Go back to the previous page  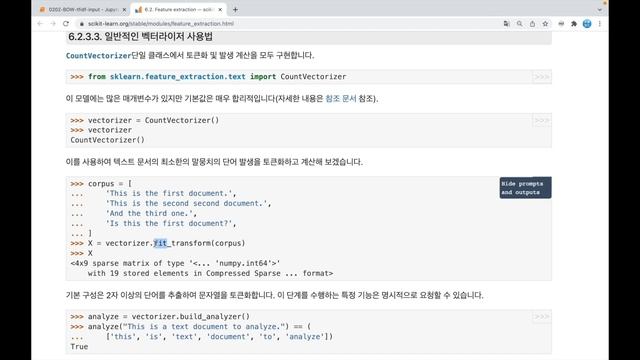tap(40, 24)
